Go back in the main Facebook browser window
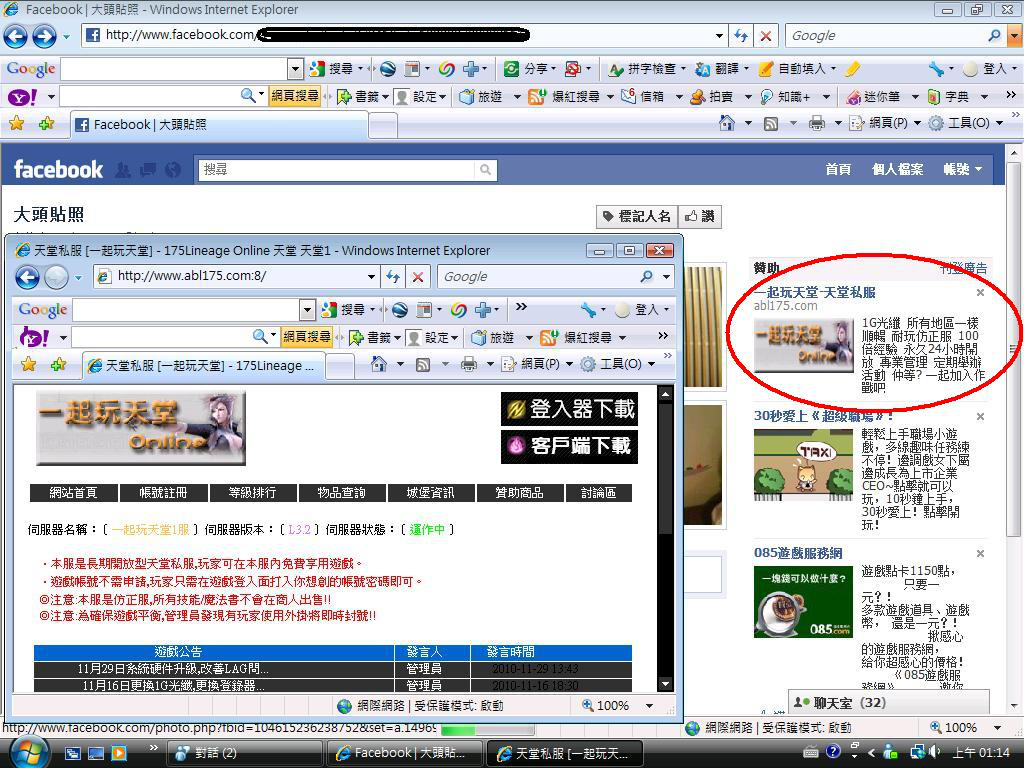 click(16, 36)
